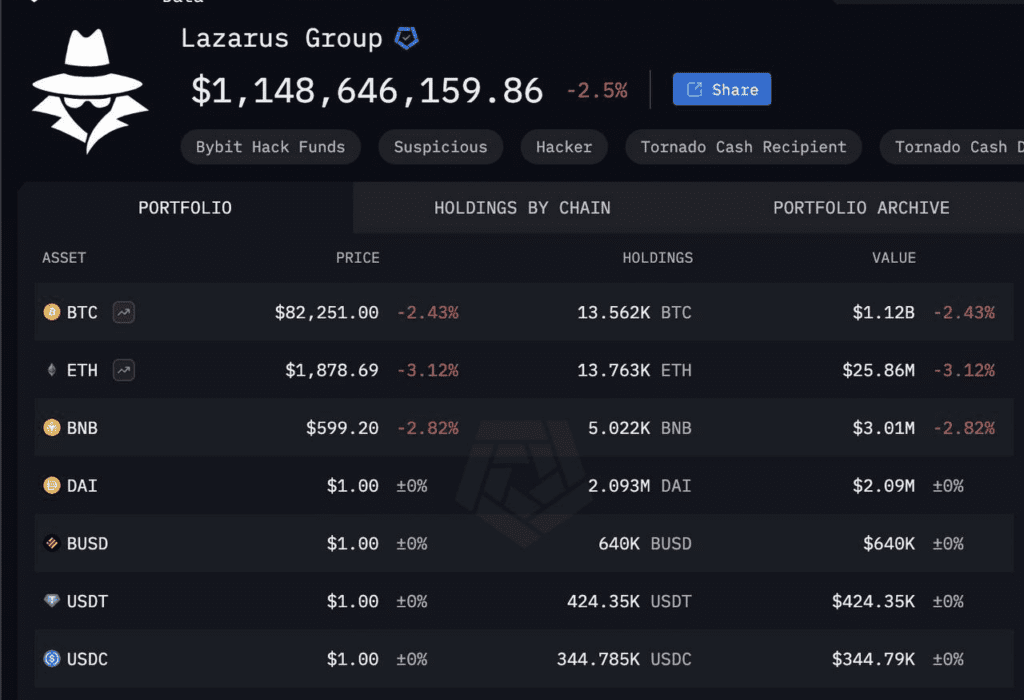Click the BUSD coin icon

(52, 544)
